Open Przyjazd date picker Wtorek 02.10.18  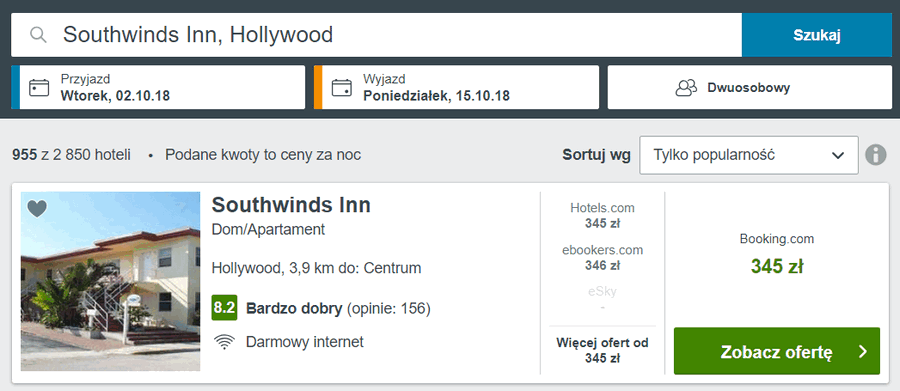158,87
